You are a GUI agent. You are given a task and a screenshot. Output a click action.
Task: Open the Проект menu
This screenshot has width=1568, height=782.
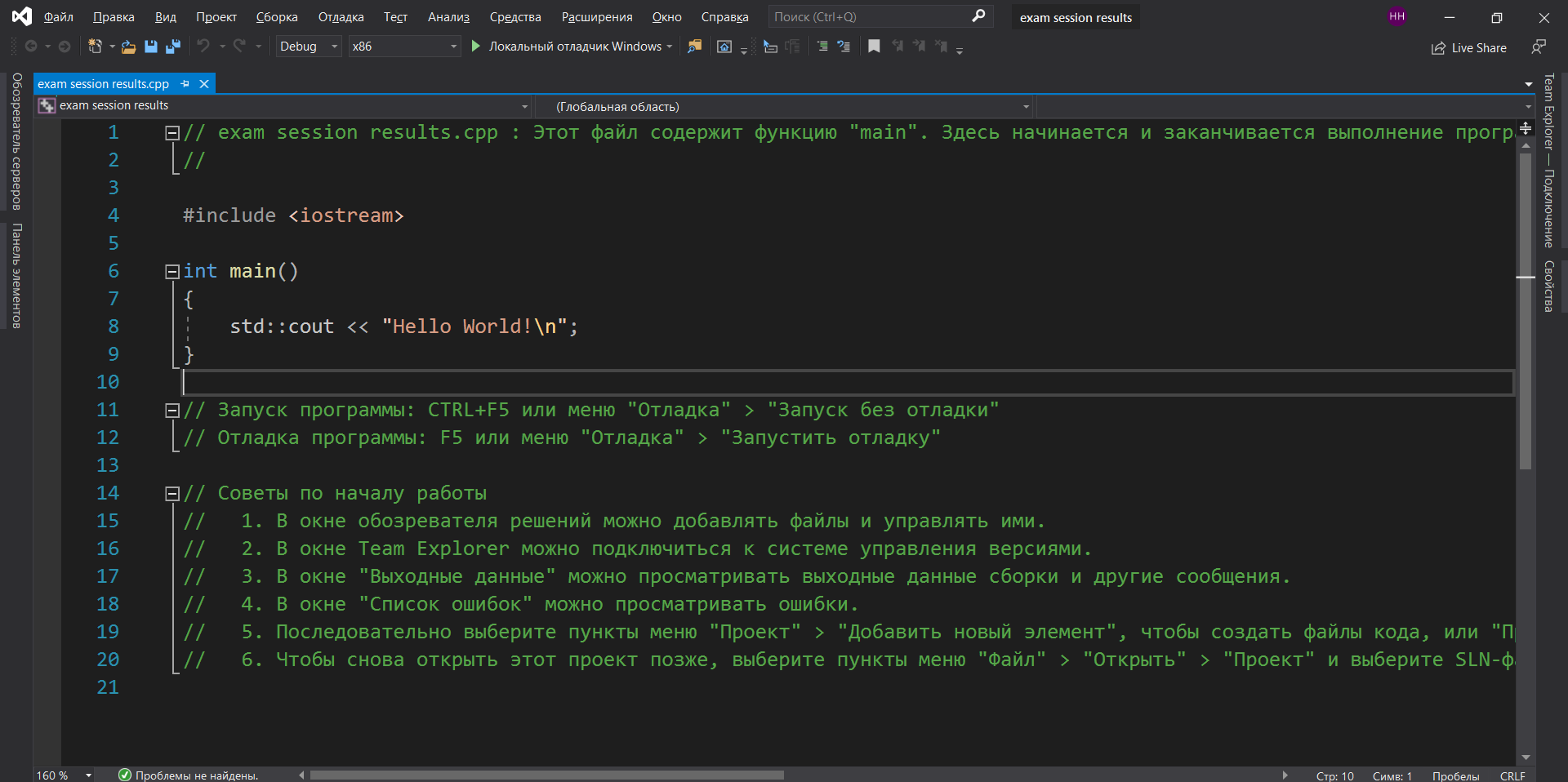[216, 17]
